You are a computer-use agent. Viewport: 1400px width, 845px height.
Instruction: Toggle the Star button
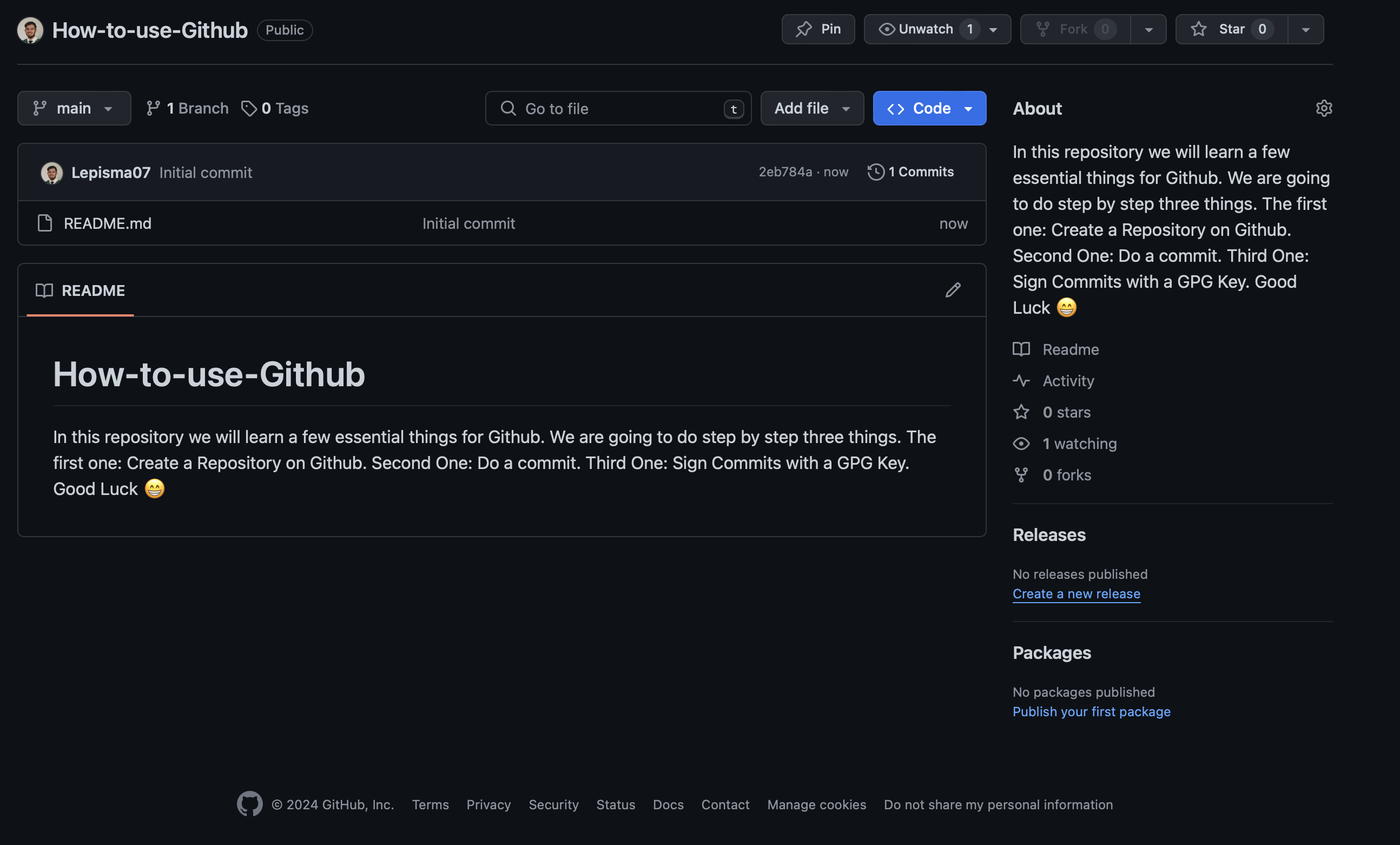click(x=1231, y=29)
